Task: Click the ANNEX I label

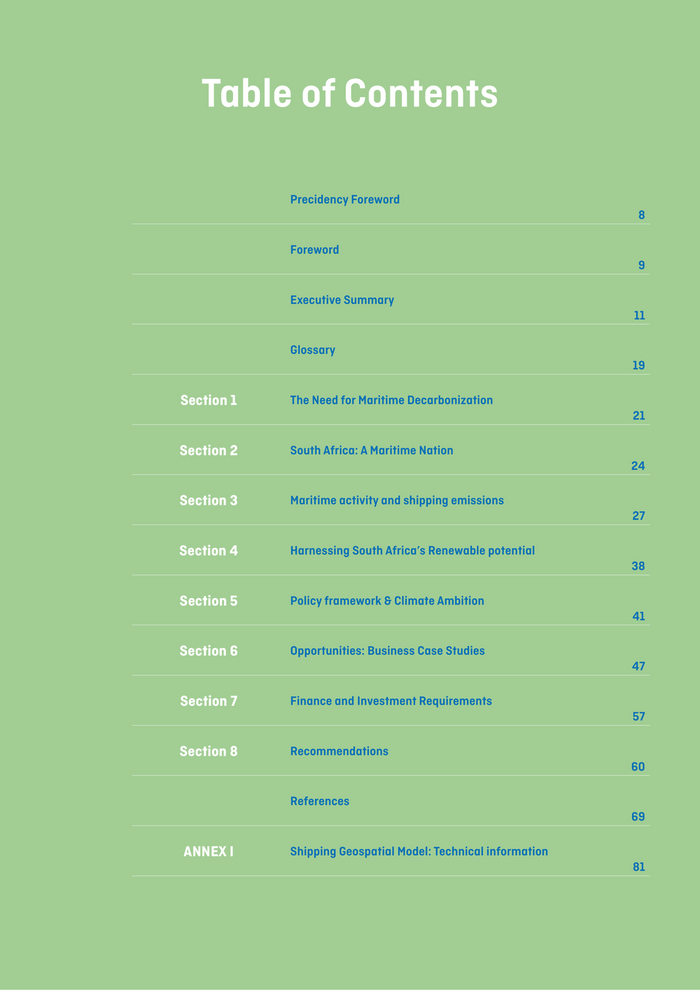Action: point(208,852)
